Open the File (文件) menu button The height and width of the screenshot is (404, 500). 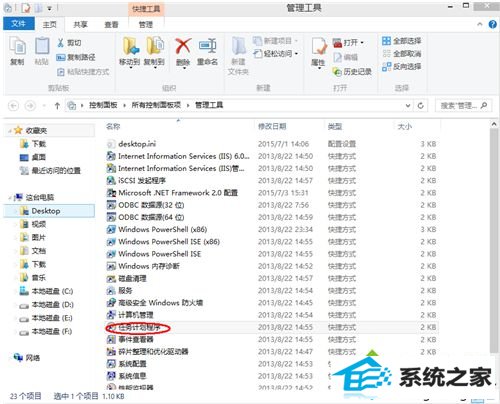pos(19,24)
